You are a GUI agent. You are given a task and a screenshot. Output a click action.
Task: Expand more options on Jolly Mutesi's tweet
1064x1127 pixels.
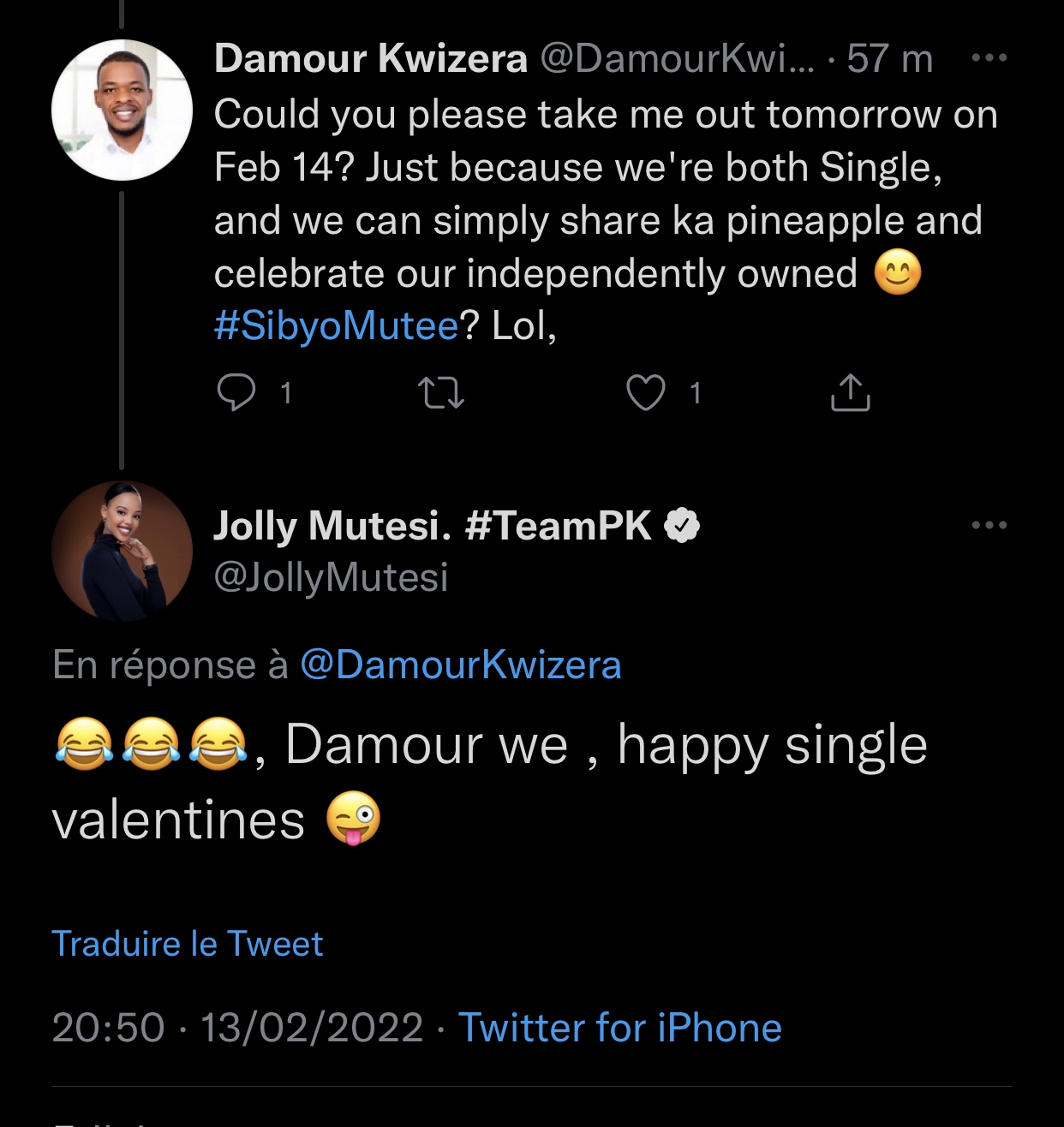tap(989, 525)
